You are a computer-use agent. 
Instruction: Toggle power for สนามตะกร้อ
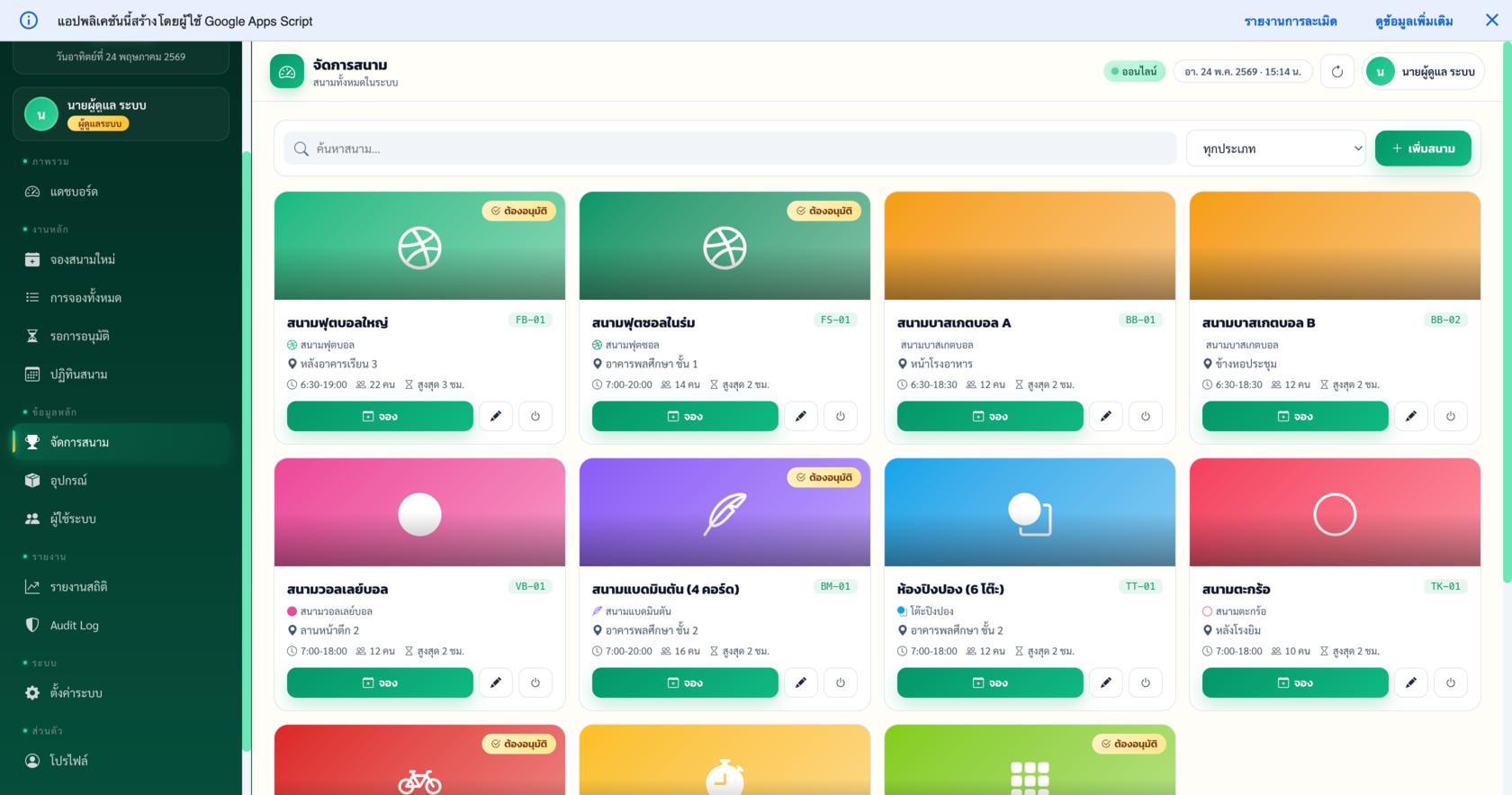[x=1451, y=682]
